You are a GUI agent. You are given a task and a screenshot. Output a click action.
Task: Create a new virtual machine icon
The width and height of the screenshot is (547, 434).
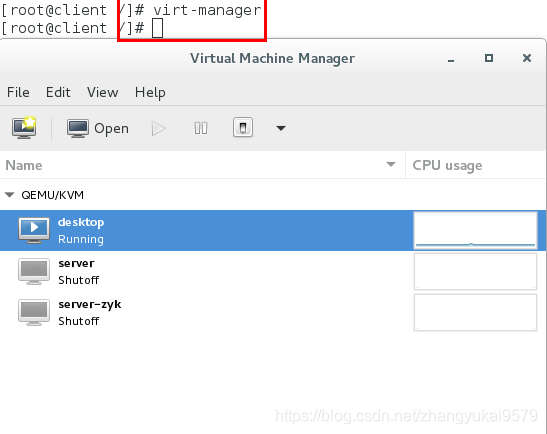click(x=24, y=128)
